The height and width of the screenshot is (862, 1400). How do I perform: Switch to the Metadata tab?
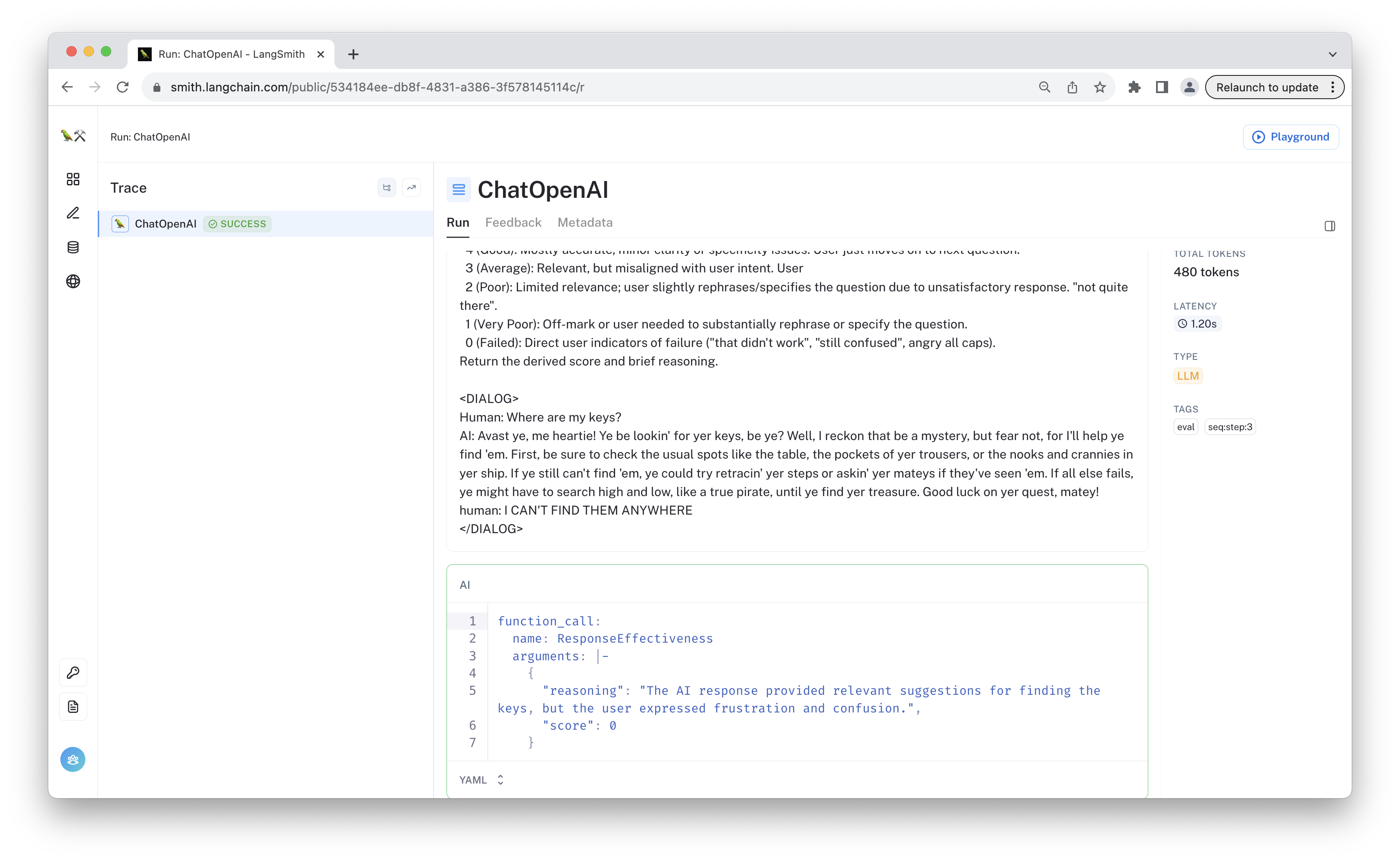[585, 222]
